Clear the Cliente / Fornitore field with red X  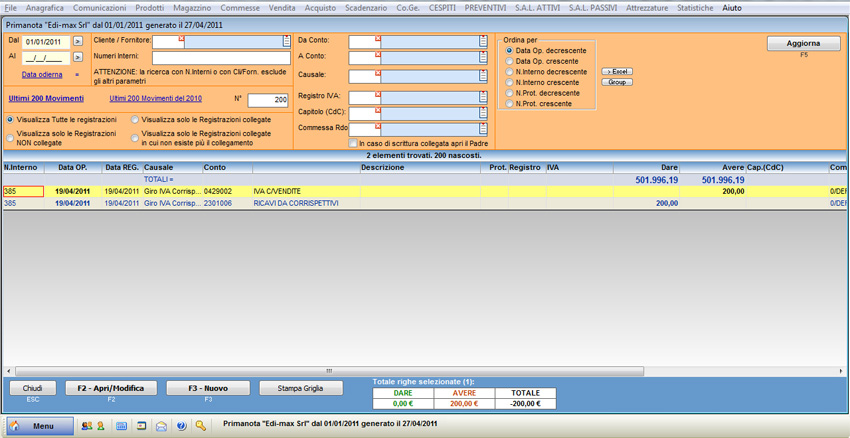(x=181, y=39)
